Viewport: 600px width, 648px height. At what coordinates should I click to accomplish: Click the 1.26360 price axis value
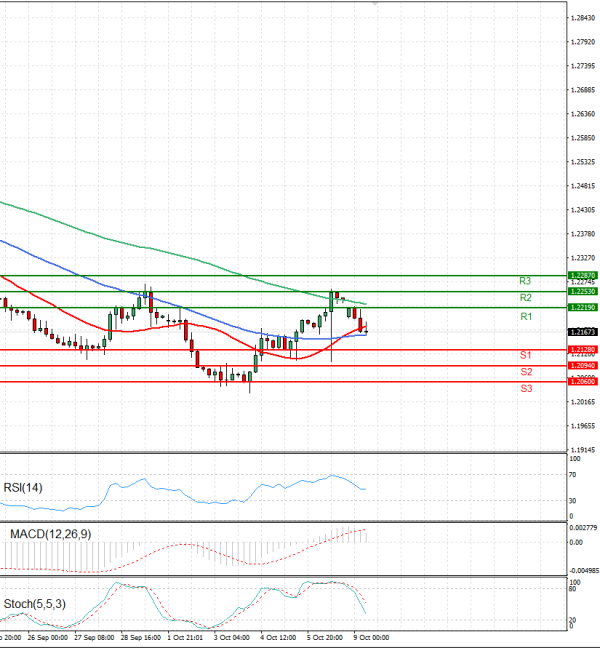[x=583, y=114]
